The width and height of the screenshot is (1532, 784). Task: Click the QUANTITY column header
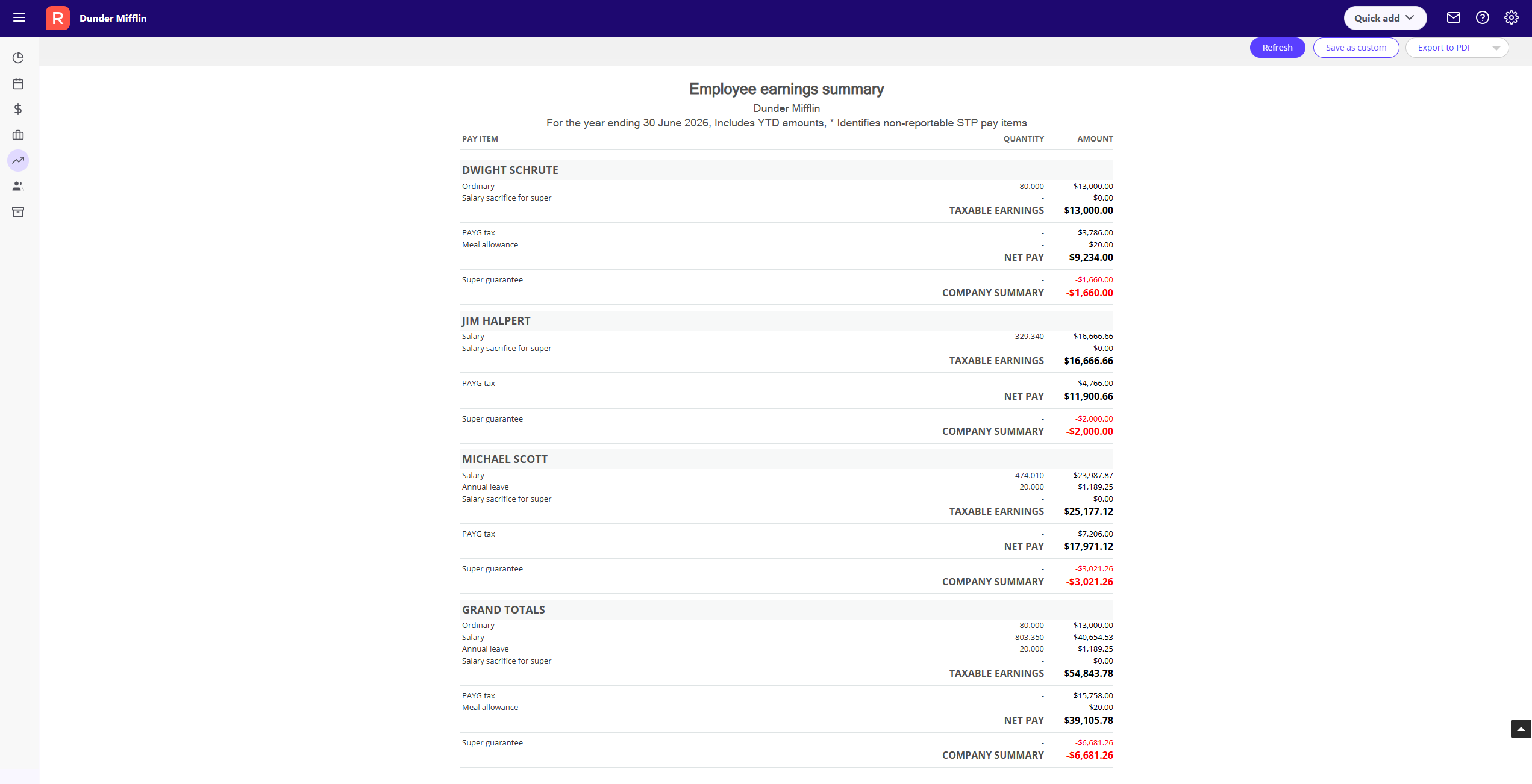coord(1024,139)
